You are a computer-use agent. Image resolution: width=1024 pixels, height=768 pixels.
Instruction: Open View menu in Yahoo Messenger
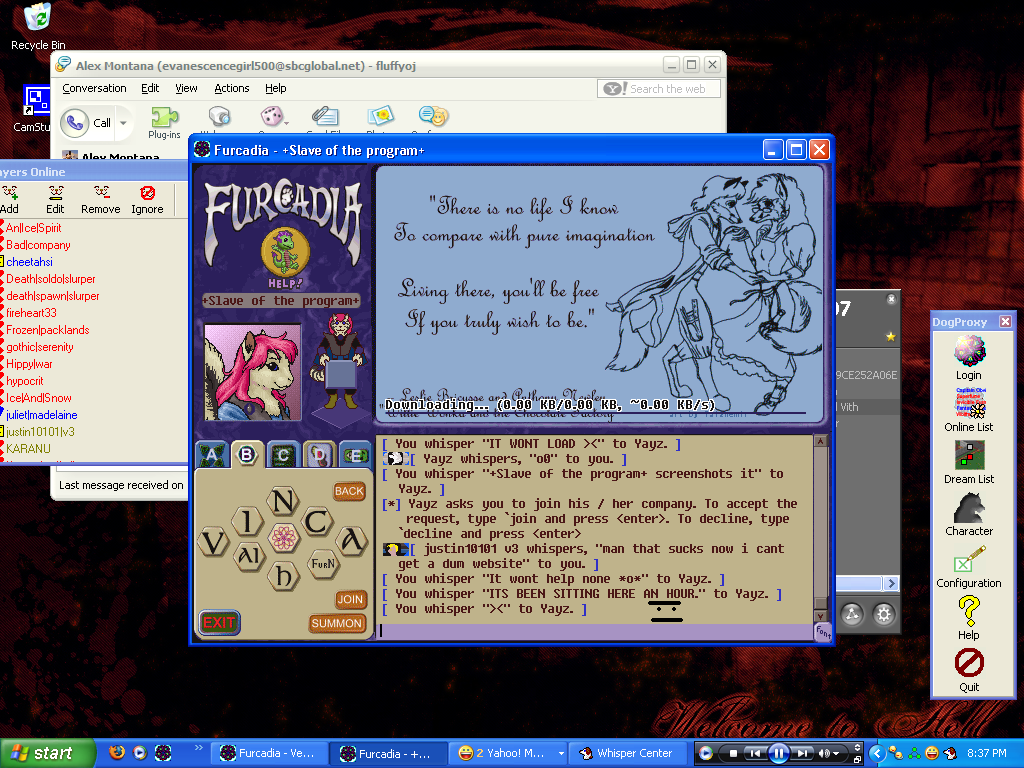pyautogui.click(x=186, y=88)
